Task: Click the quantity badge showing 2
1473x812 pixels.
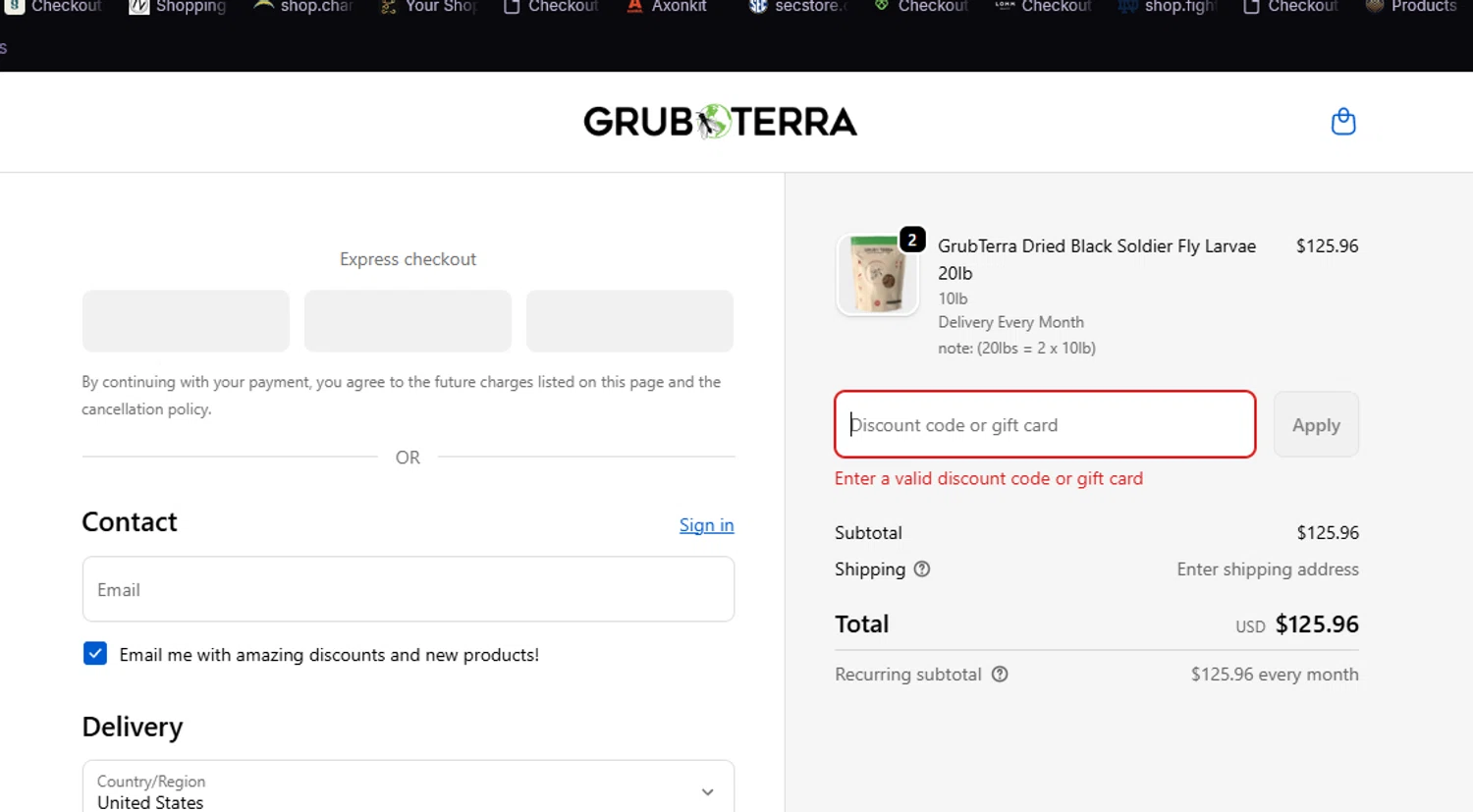Action: click(912, 240)
